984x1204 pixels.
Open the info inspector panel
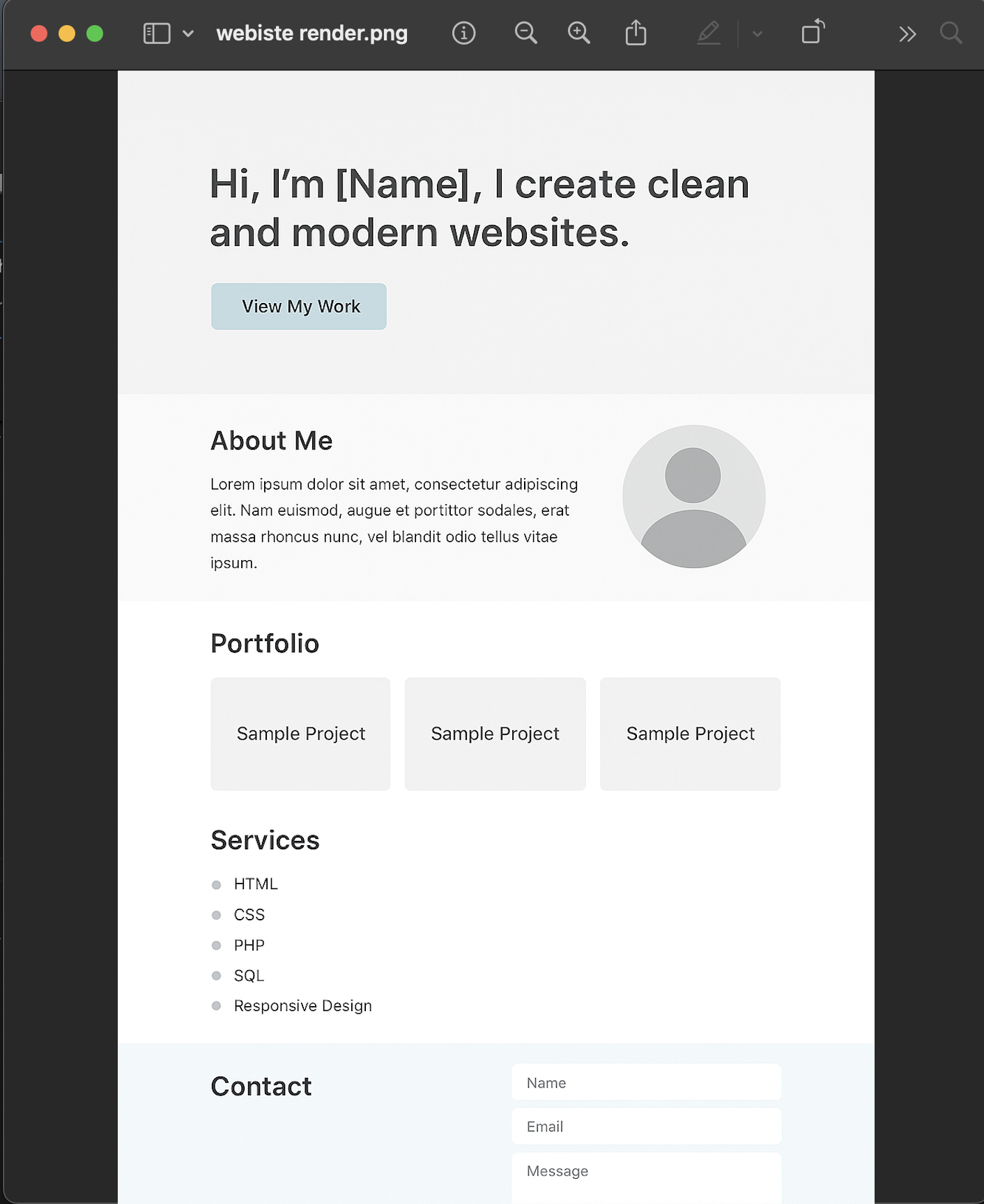[x=463, y=33]
